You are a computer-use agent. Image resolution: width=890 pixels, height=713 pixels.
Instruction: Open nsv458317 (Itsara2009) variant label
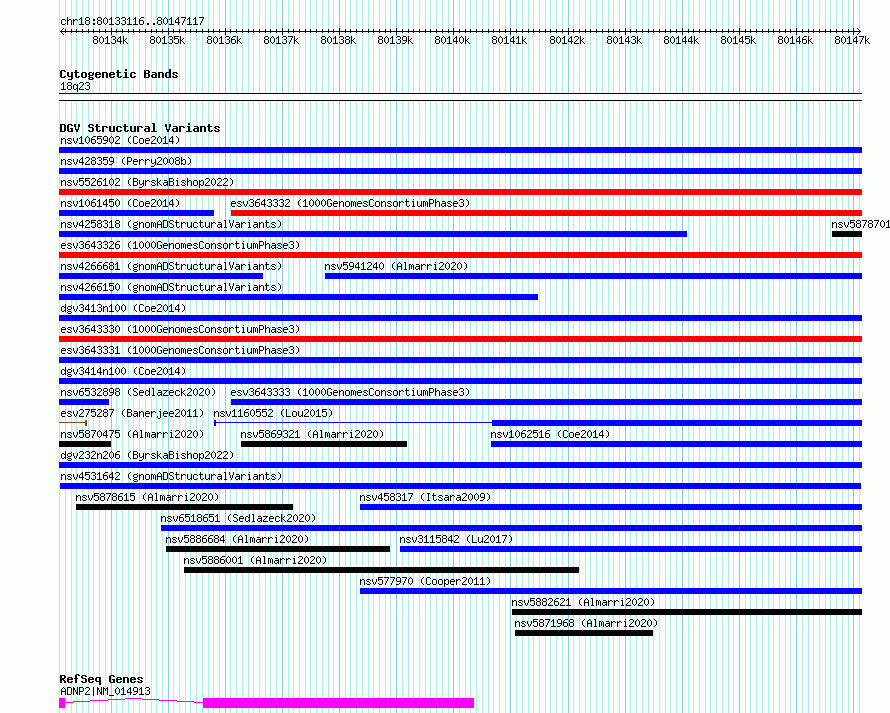pos(425,497)
